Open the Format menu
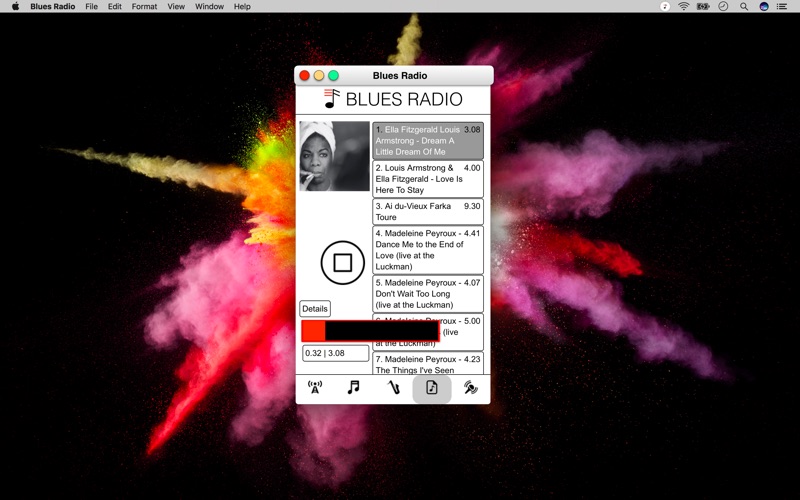 [144, 6]
